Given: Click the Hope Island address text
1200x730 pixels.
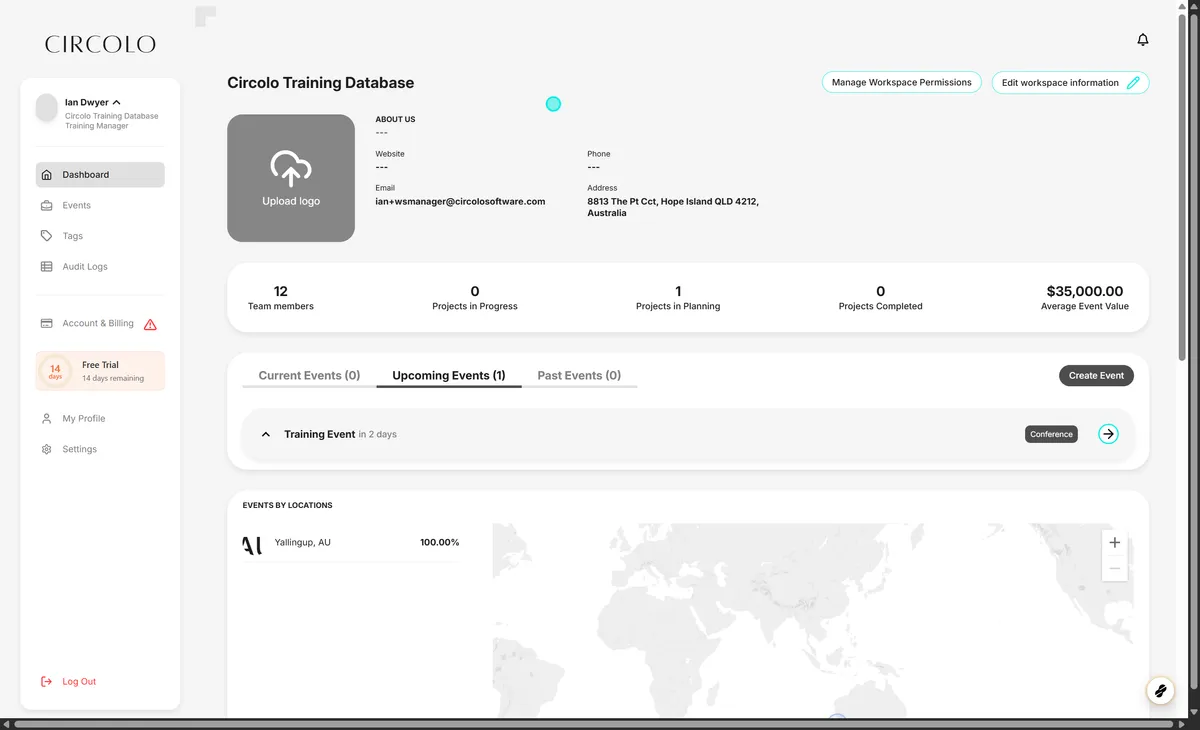Looking at the screenshot, I should pyautogui.click(x=673, y=208).
